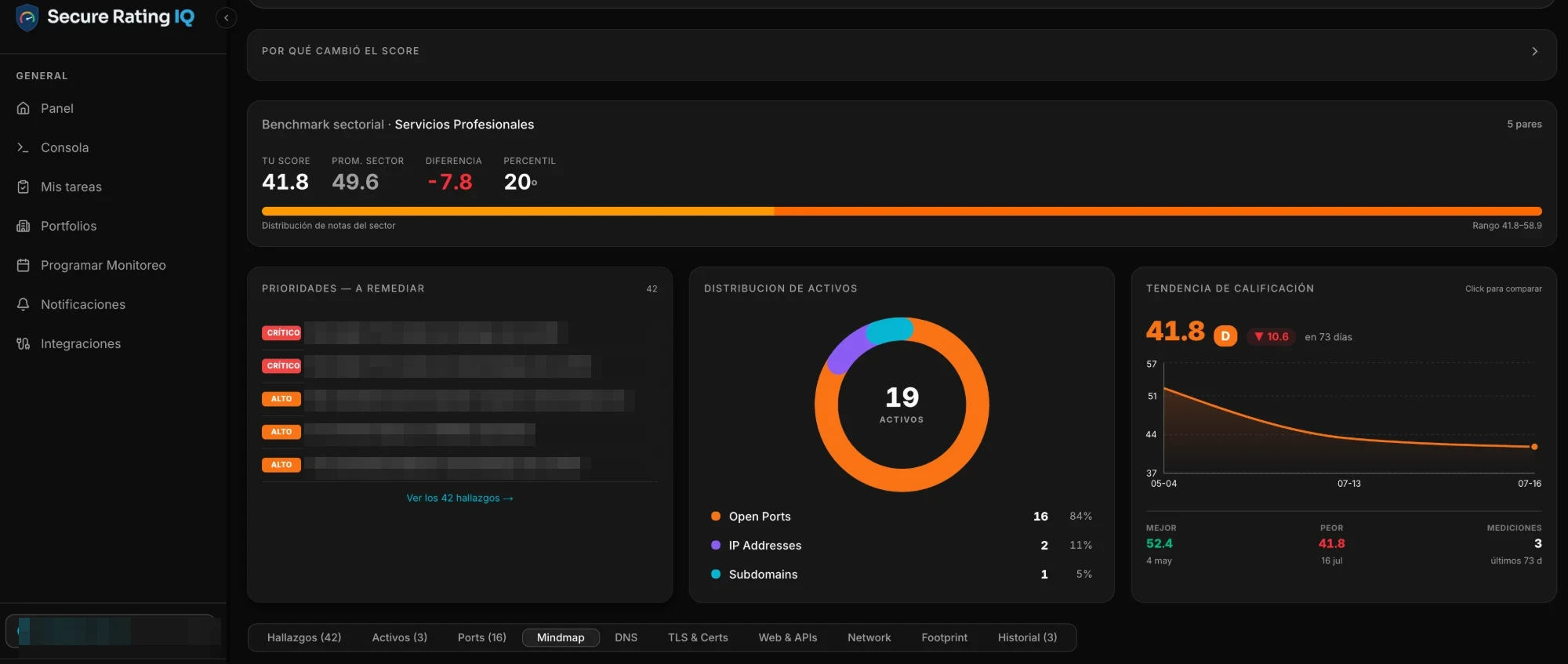The image size is (1568, 664).
Task: Click the third ALTO priority badge
Action: [x=281, y=465]
